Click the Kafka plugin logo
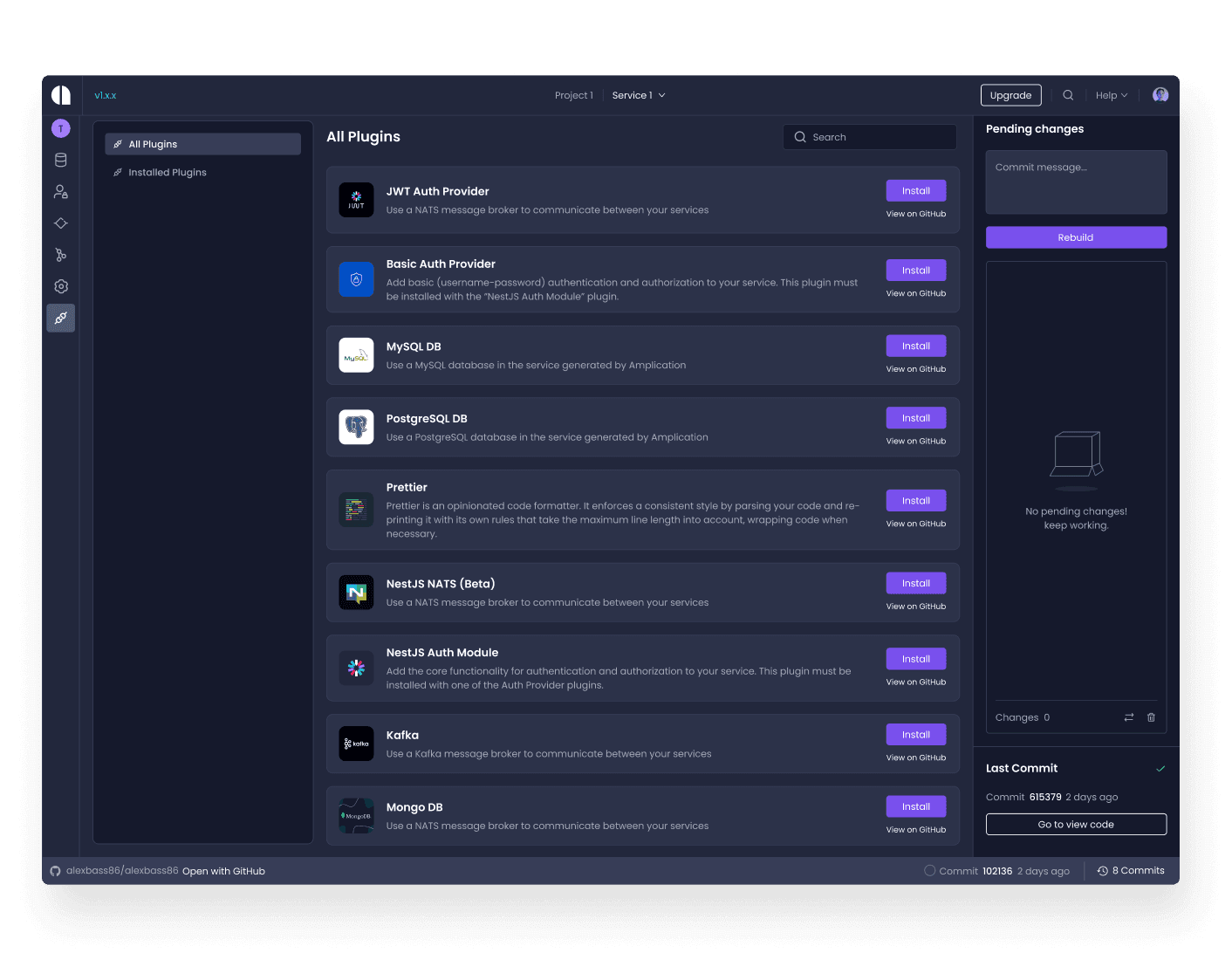The height and width of the screenshot is (960, 1232). pos(356,744)
